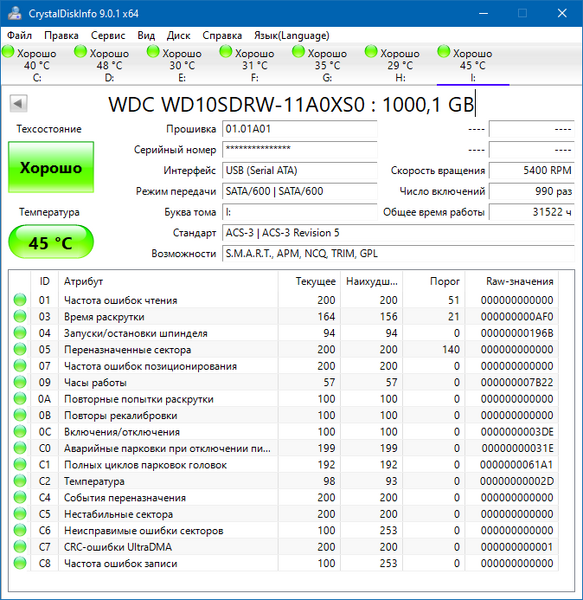Click the CrystalDiskInfo title bar app icon

pyautogui.click(x=15, y=13)
